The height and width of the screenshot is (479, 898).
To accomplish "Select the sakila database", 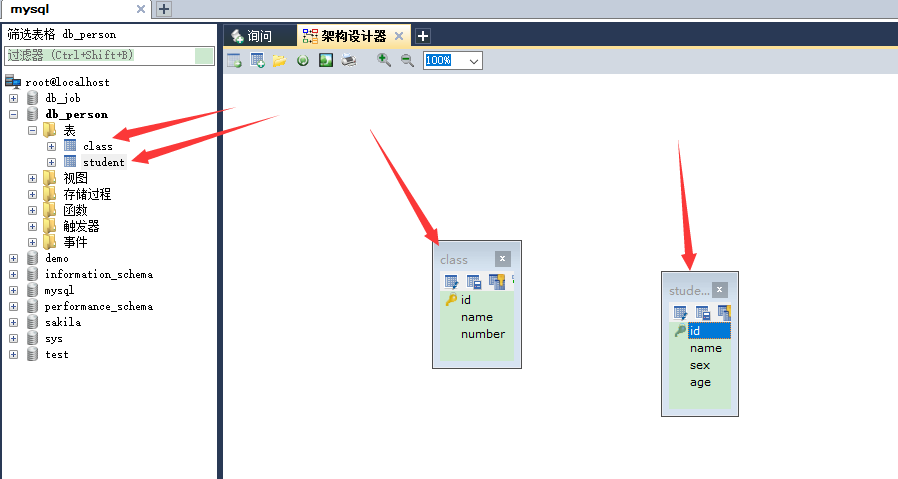I will [63, 323].
